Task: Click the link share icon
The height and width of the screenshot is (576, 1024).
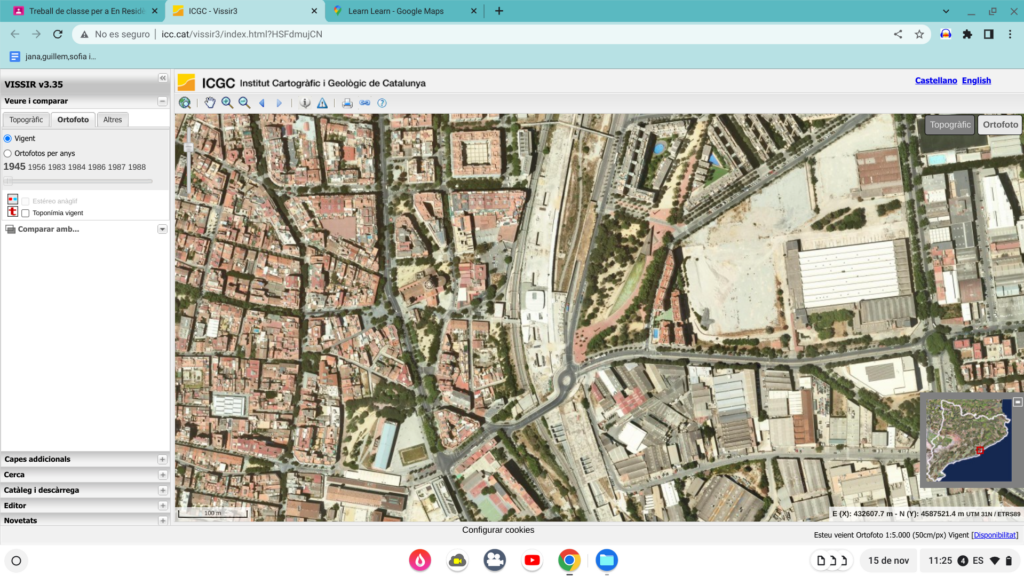Action: tap(364, 103)
